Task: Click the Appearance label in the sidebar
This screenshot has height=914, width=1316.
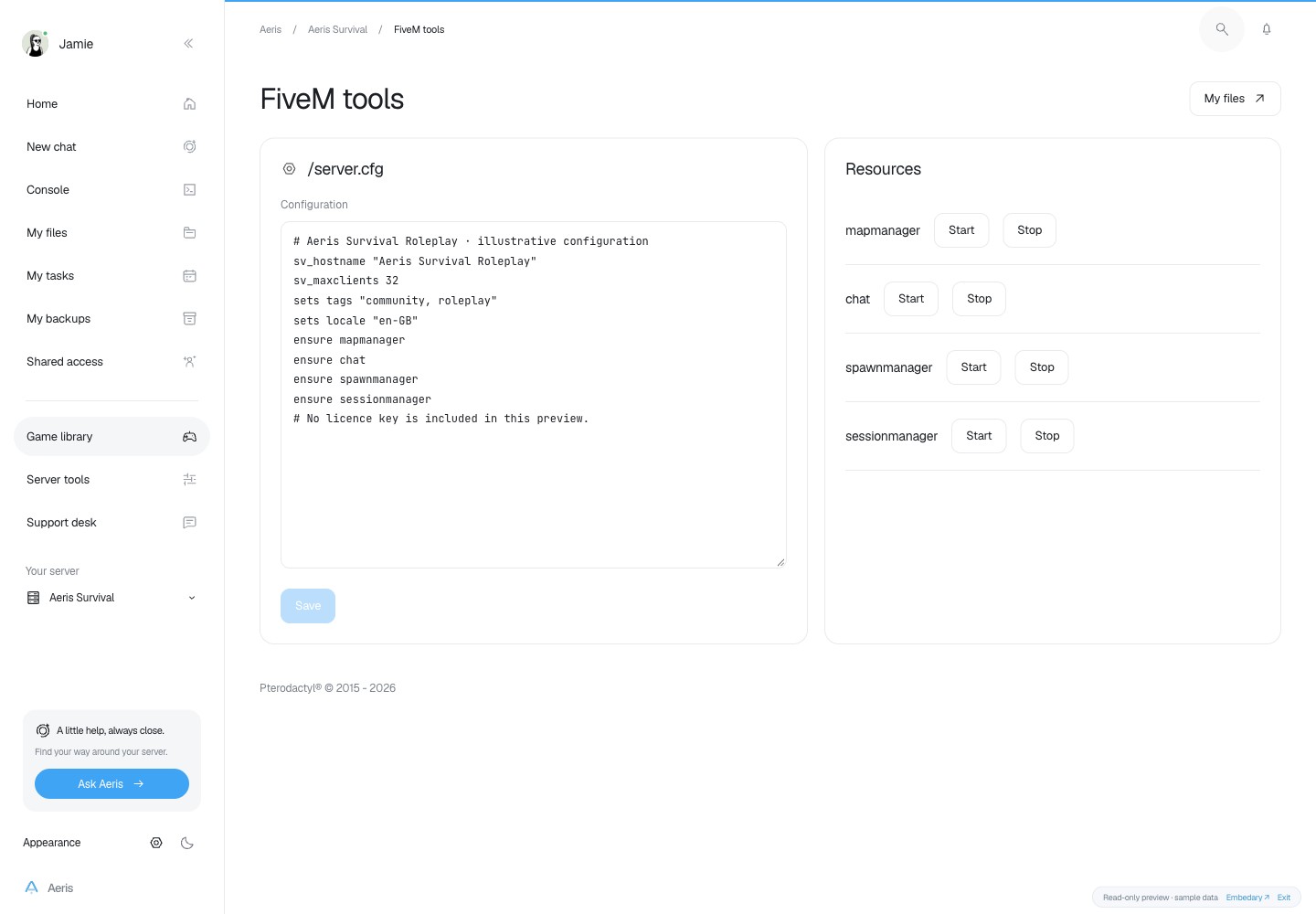Action: [x=51, y=843]
